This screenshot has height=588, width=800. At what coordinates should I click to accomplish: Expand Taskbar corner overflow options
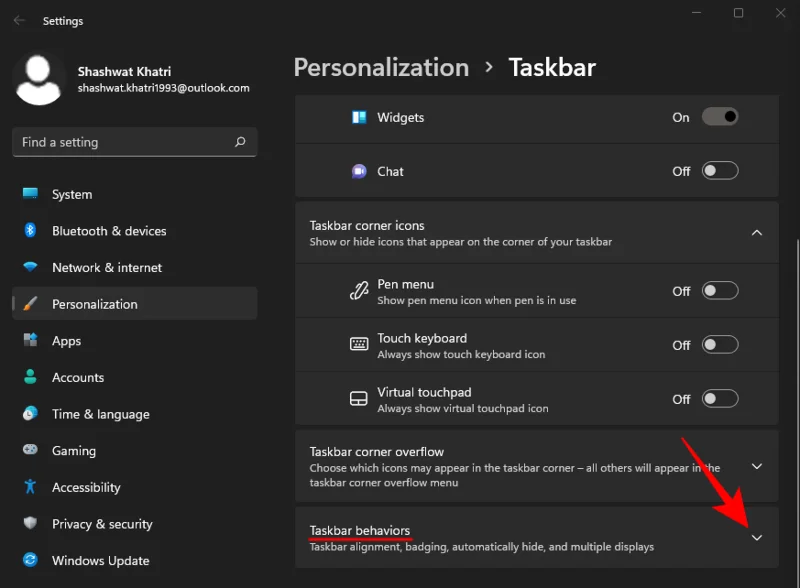point(757,466)
